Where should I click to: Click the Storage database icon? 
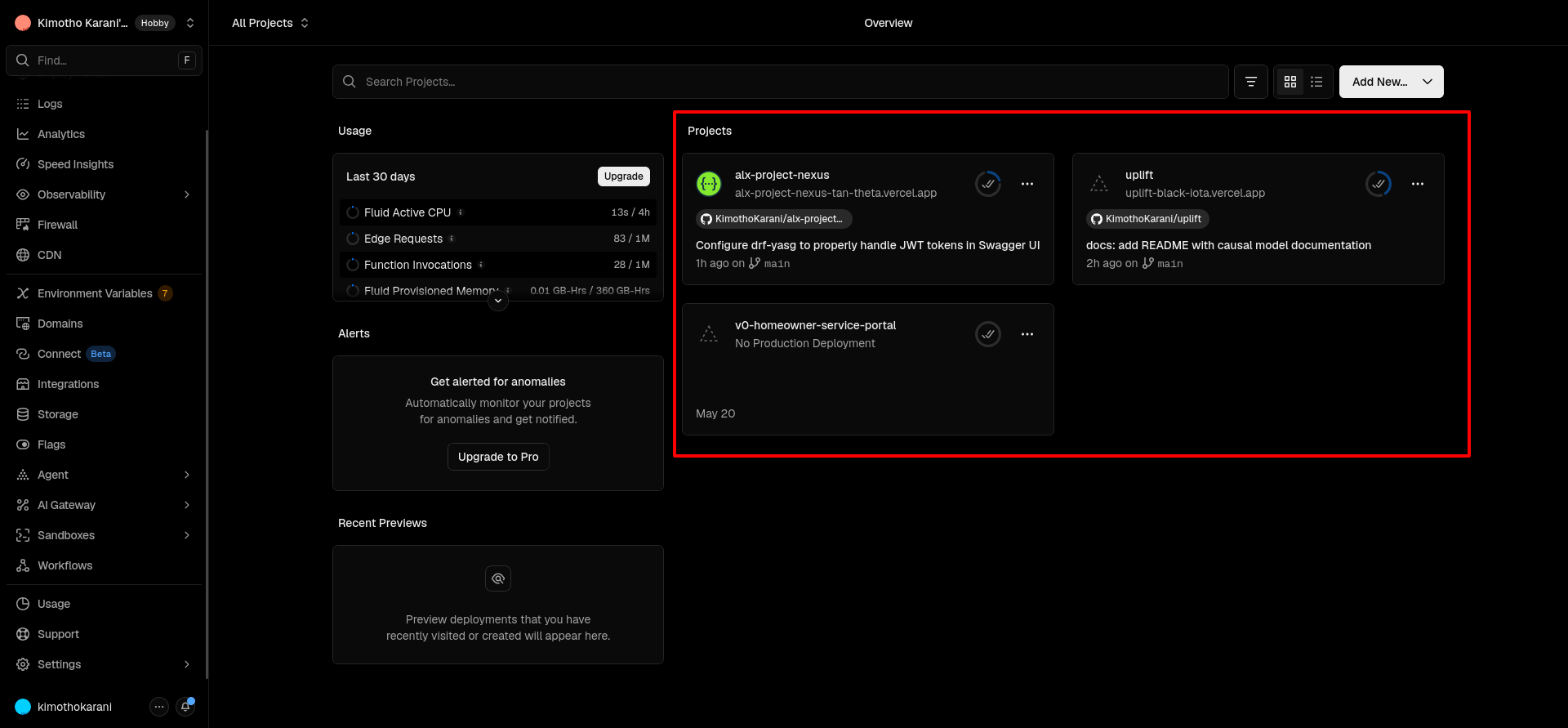pos(23,414)
